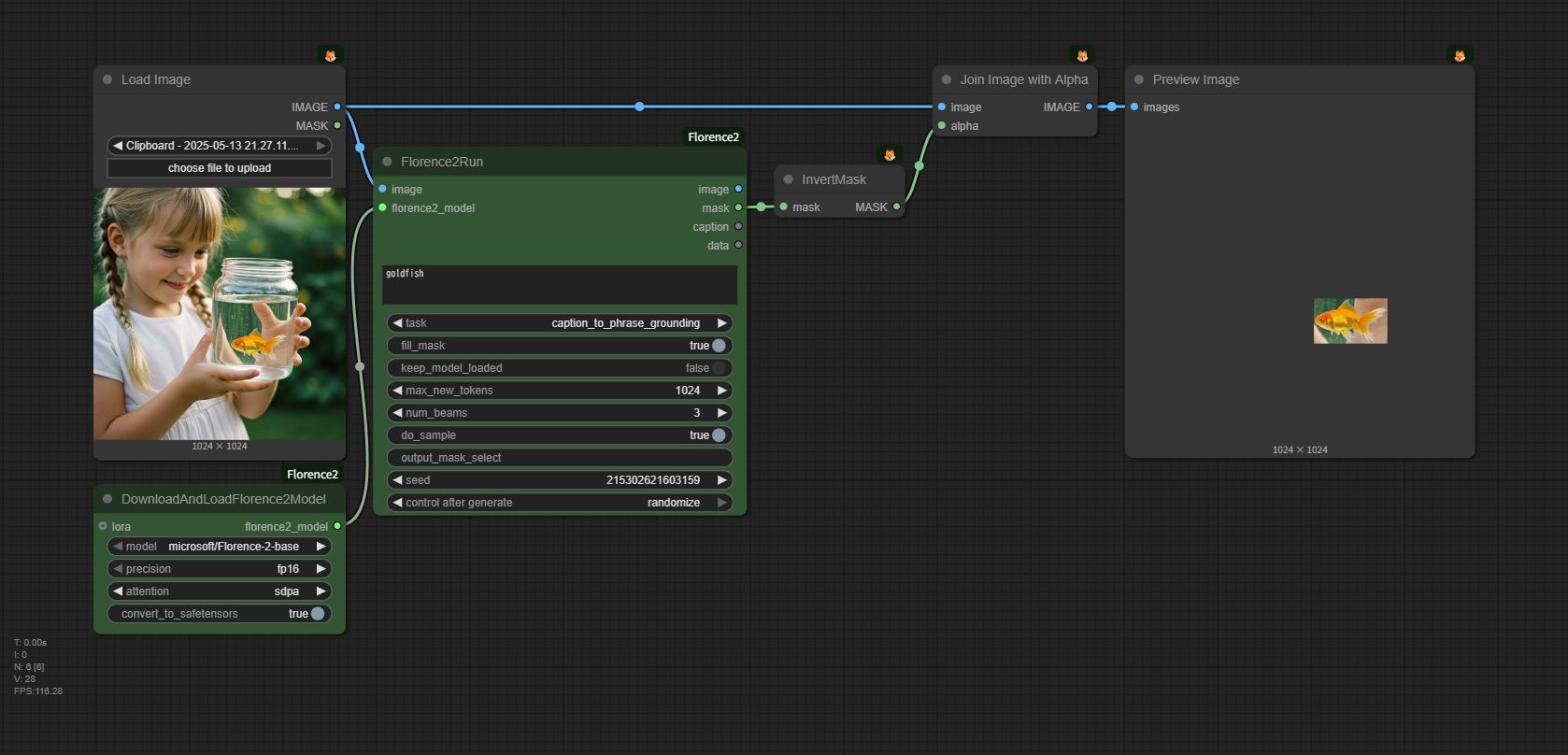This screenshot has height=755, width=1568.
Task: Click the goldfish preview thumbnail
Action: [x=1349, y=321]
